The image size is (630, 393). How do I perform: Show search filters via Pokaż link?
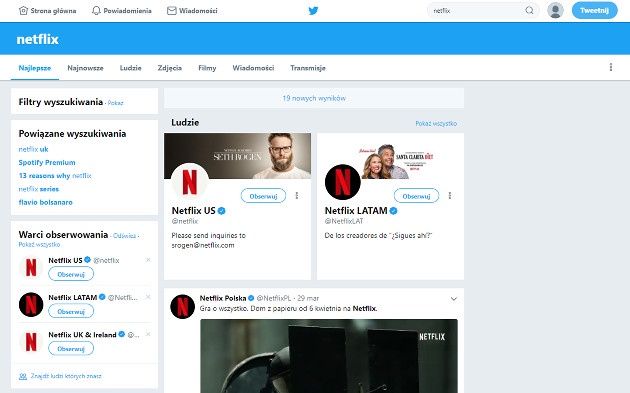tap(116, 103)
